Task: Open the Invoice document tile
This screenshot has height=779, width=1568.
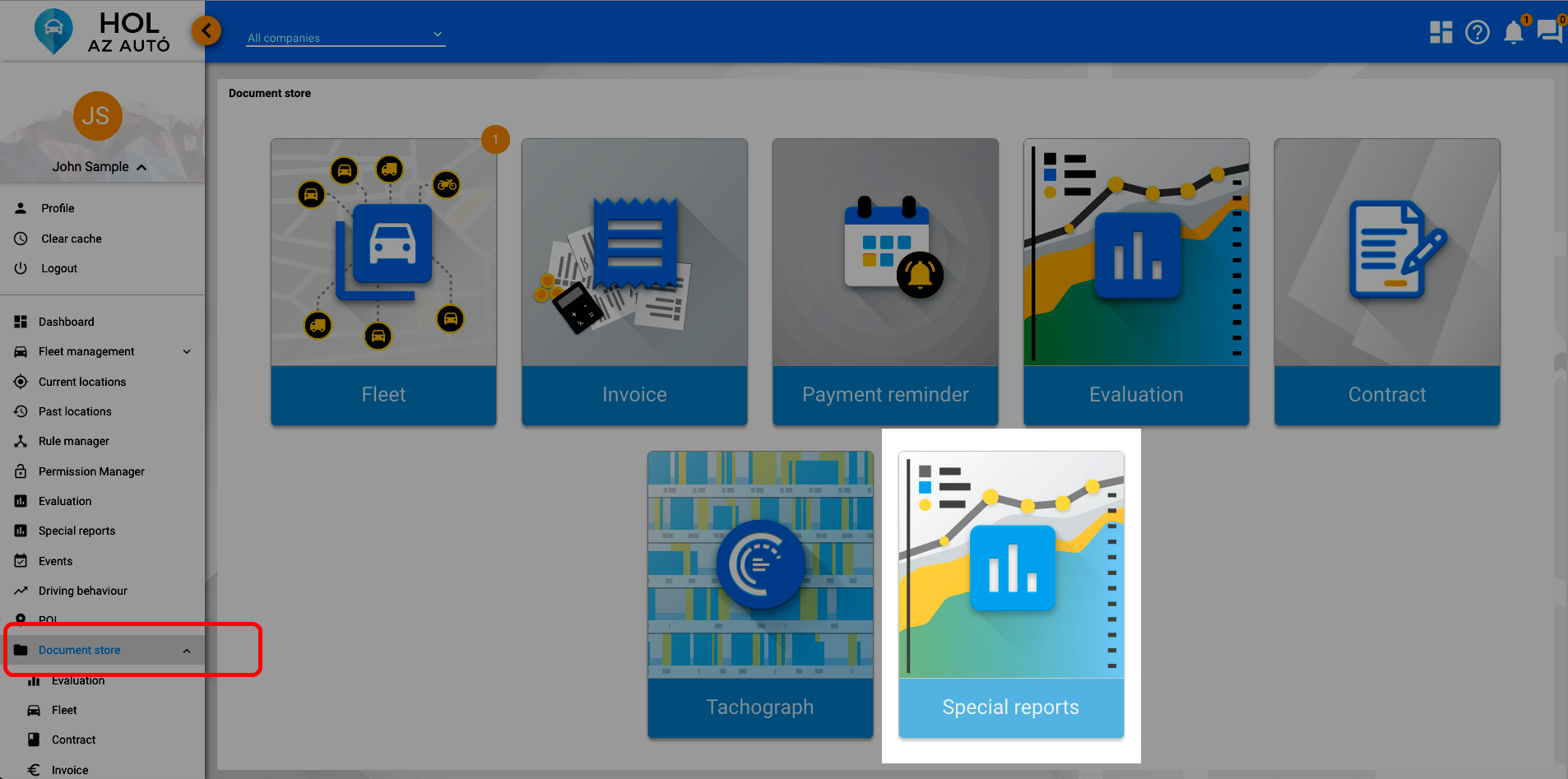Action: (634, 281)
